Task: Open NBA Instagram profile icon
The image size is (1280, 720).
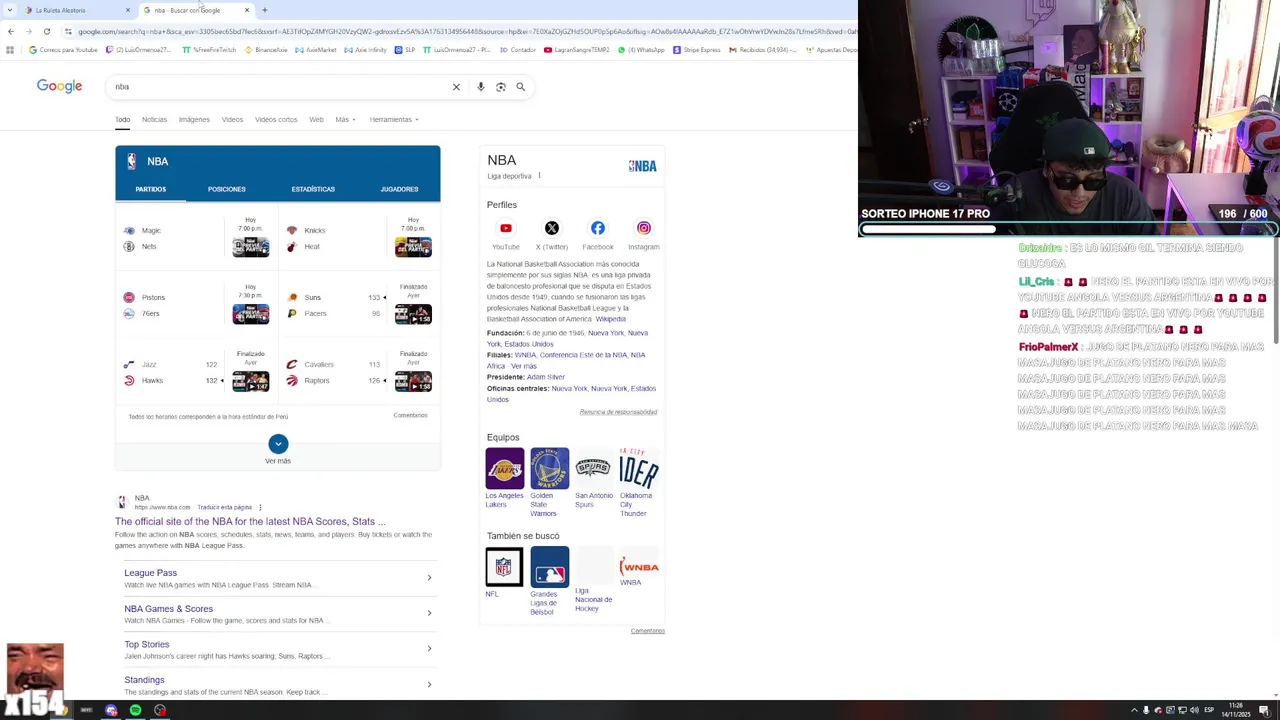Action: coord(644,228)
